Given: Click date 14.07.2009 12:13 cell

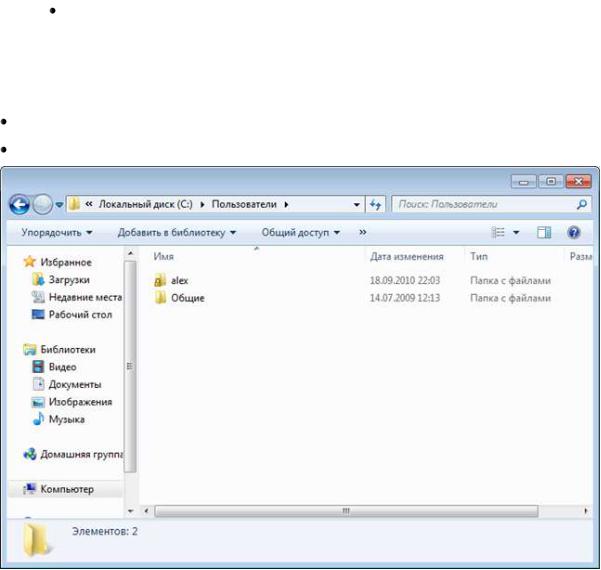Looking at the screenshot, I should pyautogui.click(x=405, y=298).
